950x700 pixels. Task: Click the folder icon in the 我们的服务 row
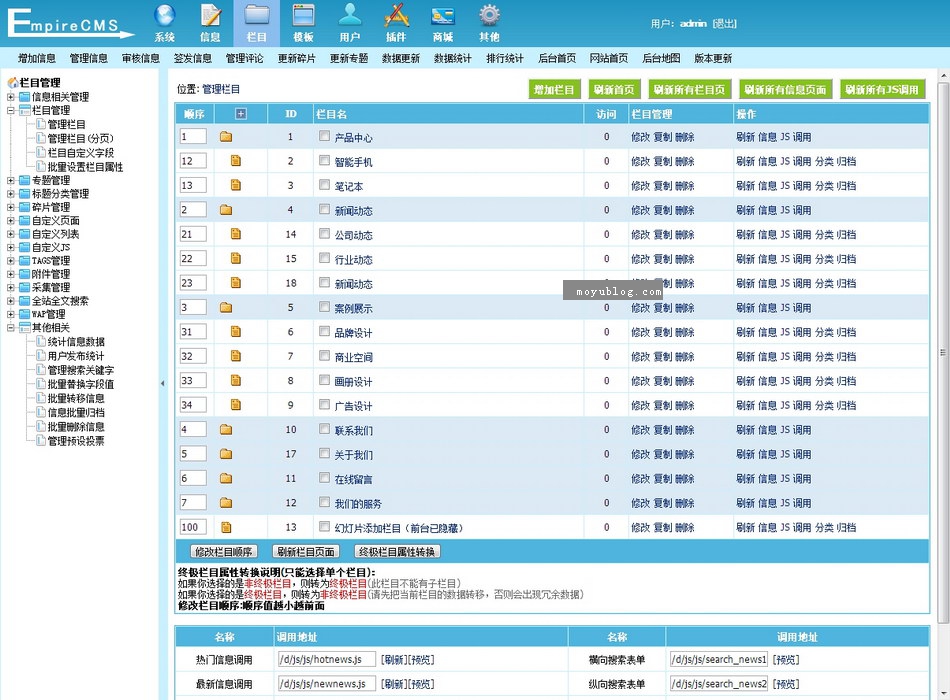[x=226, y=502]
